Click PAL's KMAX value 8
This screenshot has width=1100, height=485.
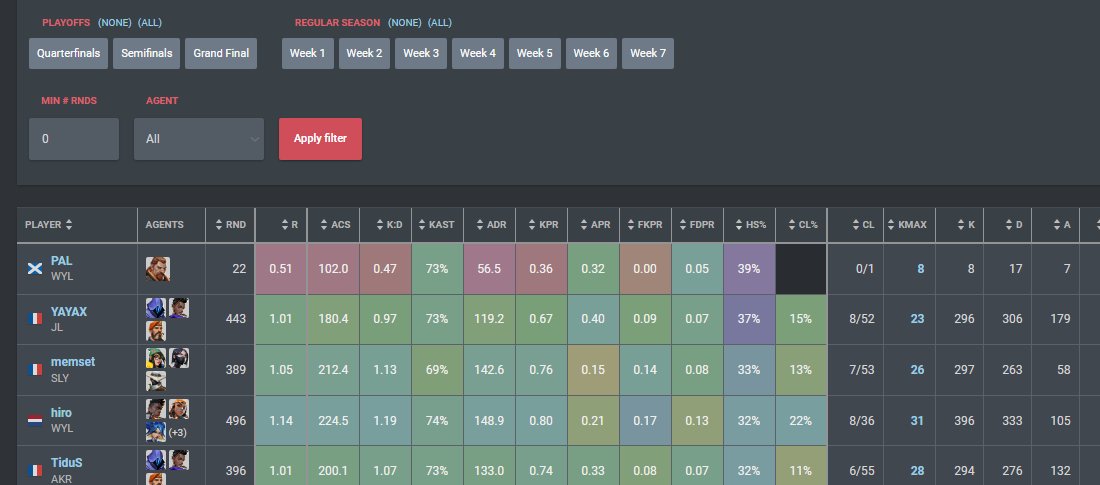pos(920,268)
